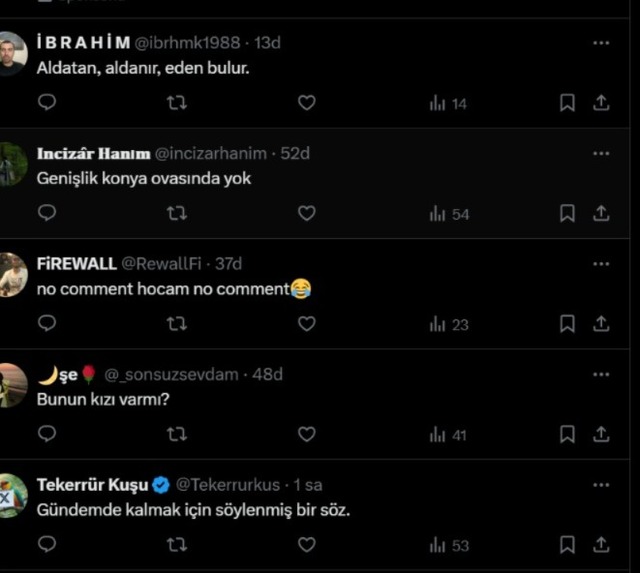Viewport: 640px width, 573px height.
Task: Expand more options for Tekerrür Kuşu's tweet
Action: [601, 485]
